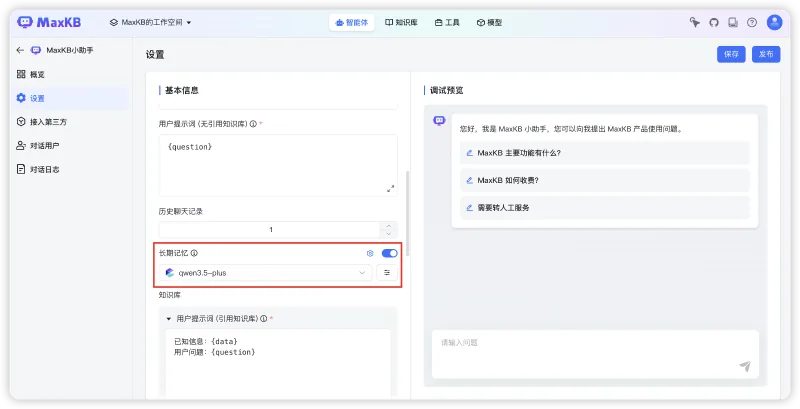
Task: Click the 历史聊天记录 number field
Action: click(x=270, y=229)
